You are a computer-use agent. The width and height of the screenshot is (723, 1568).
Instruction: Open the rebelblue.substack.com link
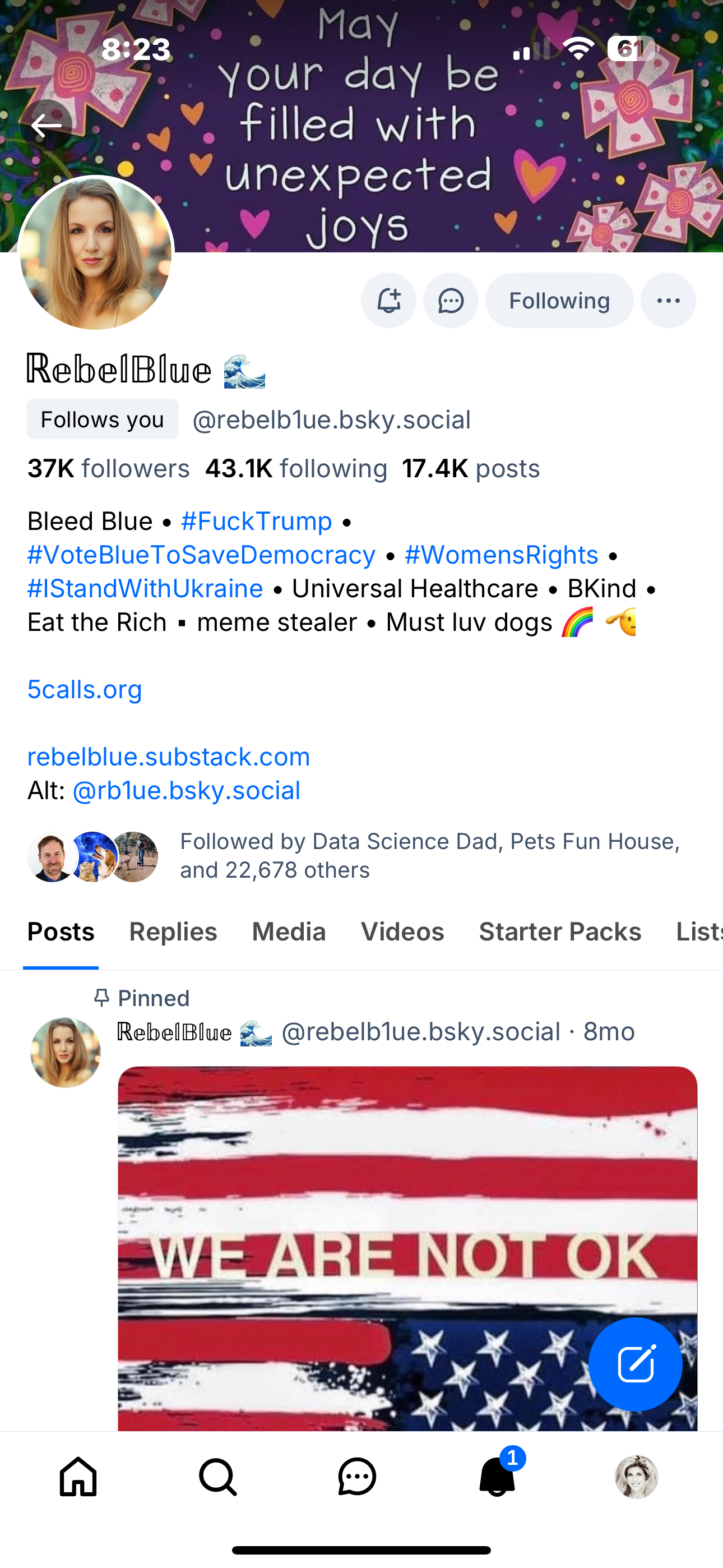coord(169,757)
